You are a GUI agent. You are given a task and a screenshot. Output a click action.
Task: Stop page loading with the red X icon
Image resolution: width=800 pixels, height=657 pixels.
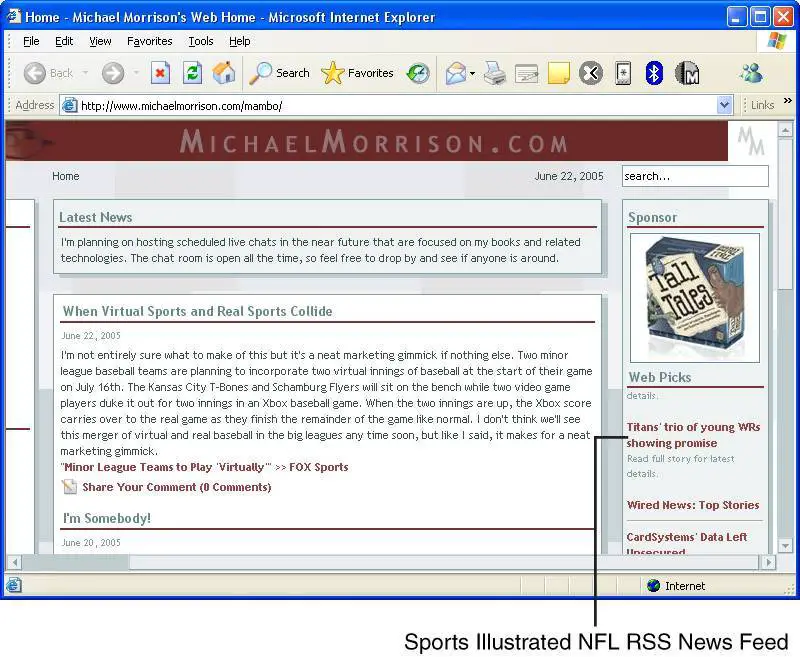pyautogui.click(x=160, y=73)
